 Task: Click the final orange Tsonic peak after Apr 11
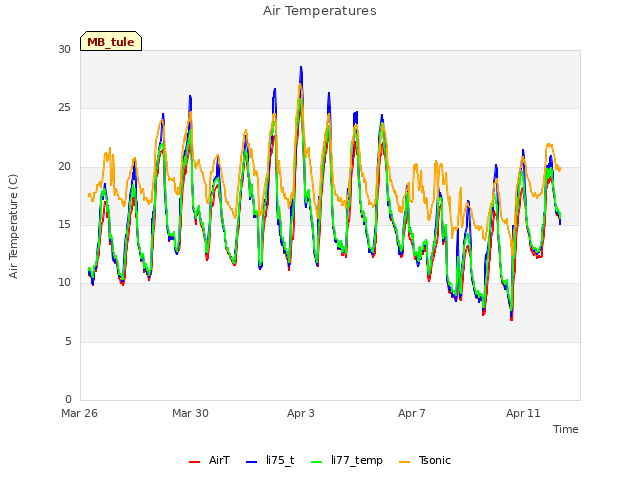pyautogui.click(x=549, y=144)
